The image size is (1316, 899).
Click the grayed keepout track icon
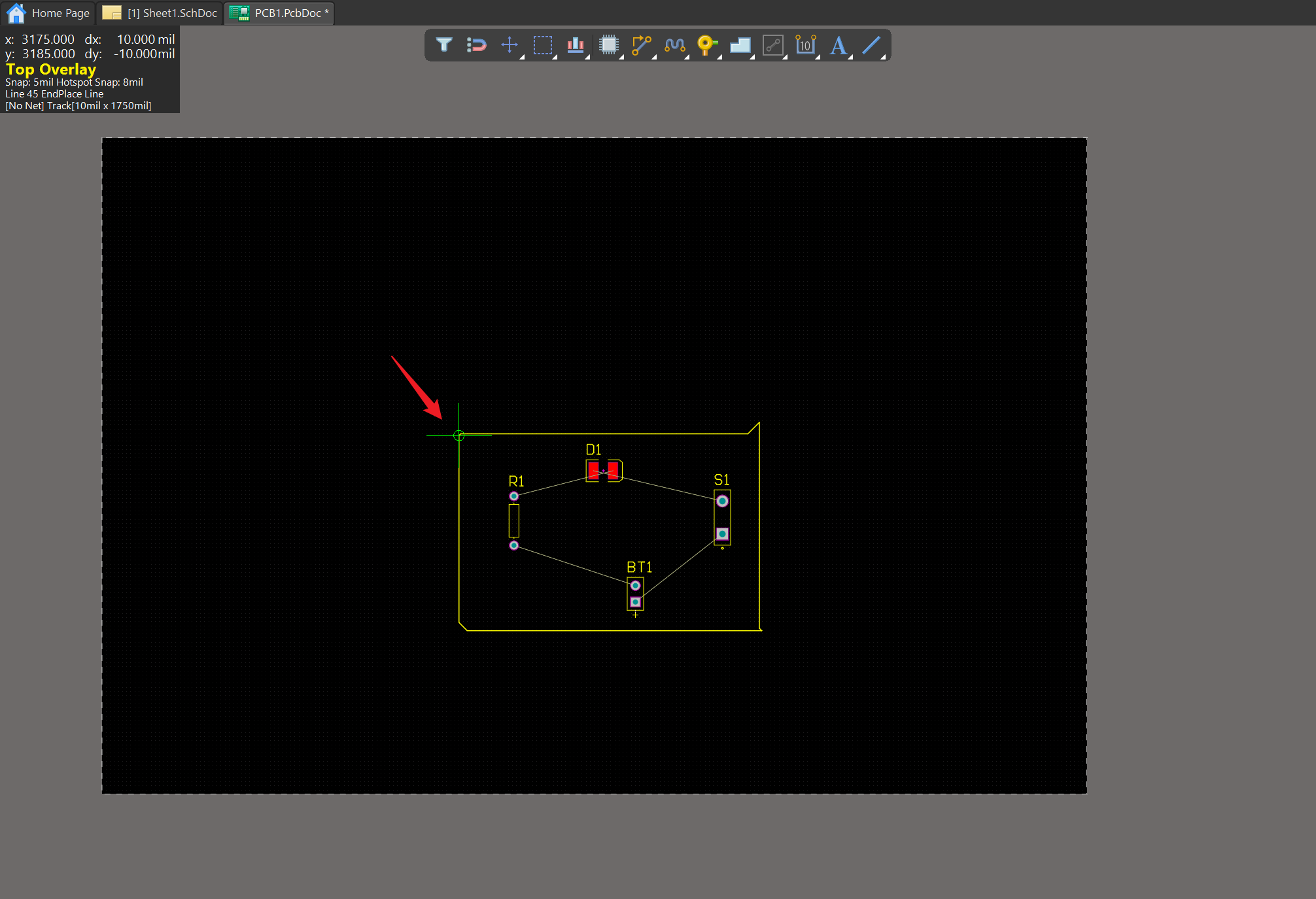pos(773,45)
